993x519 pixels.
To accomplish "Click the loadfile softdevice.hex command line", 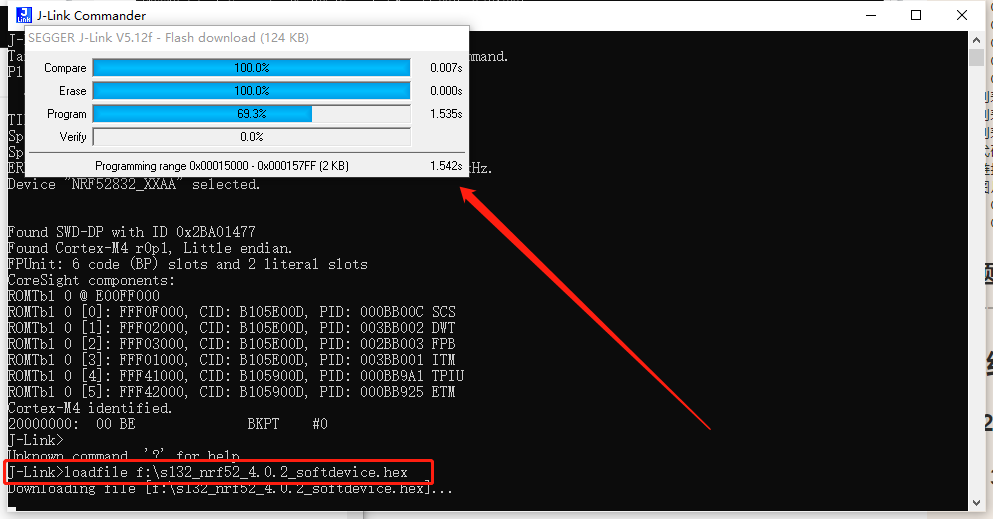I will click(x=208, y=472).
